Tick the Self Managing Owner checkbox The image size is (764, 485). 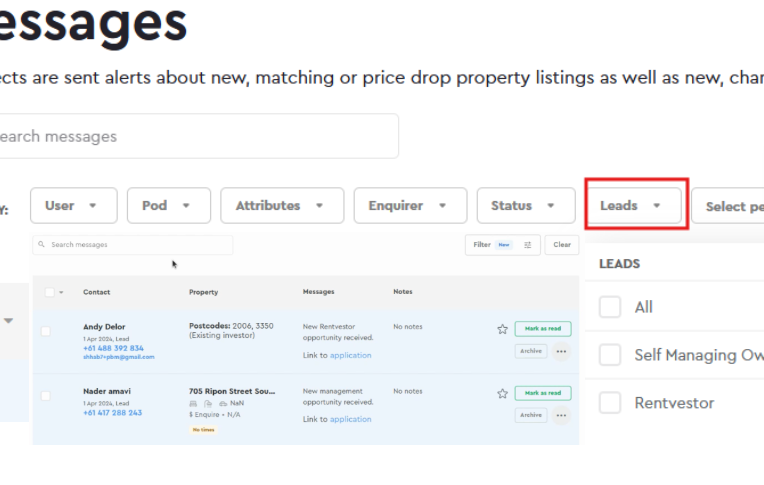(610, 355)
